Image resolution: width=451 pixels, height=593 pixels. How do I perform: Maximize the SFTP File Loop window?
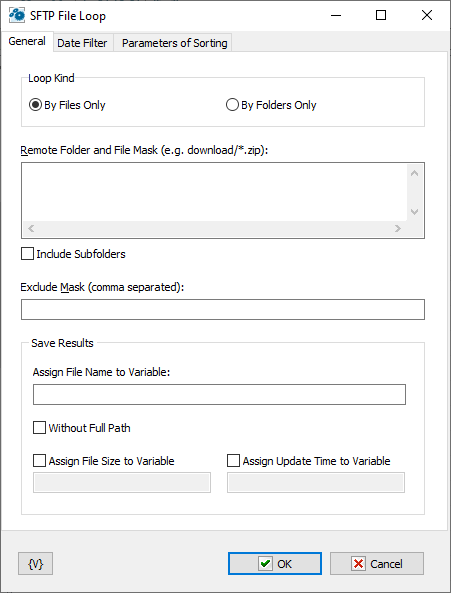pyautogui.click(x=381, y=15)
